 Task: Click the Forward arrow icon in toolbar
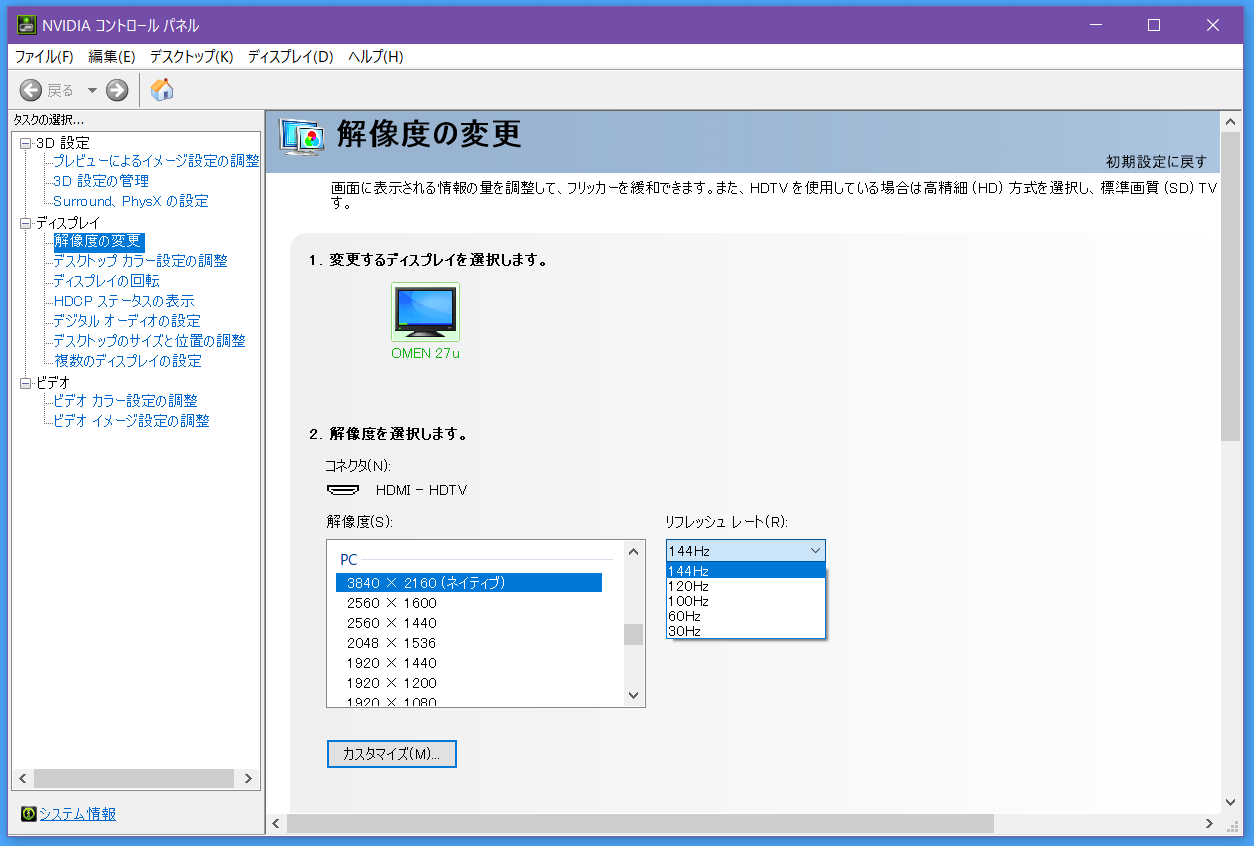click(117, 90)
